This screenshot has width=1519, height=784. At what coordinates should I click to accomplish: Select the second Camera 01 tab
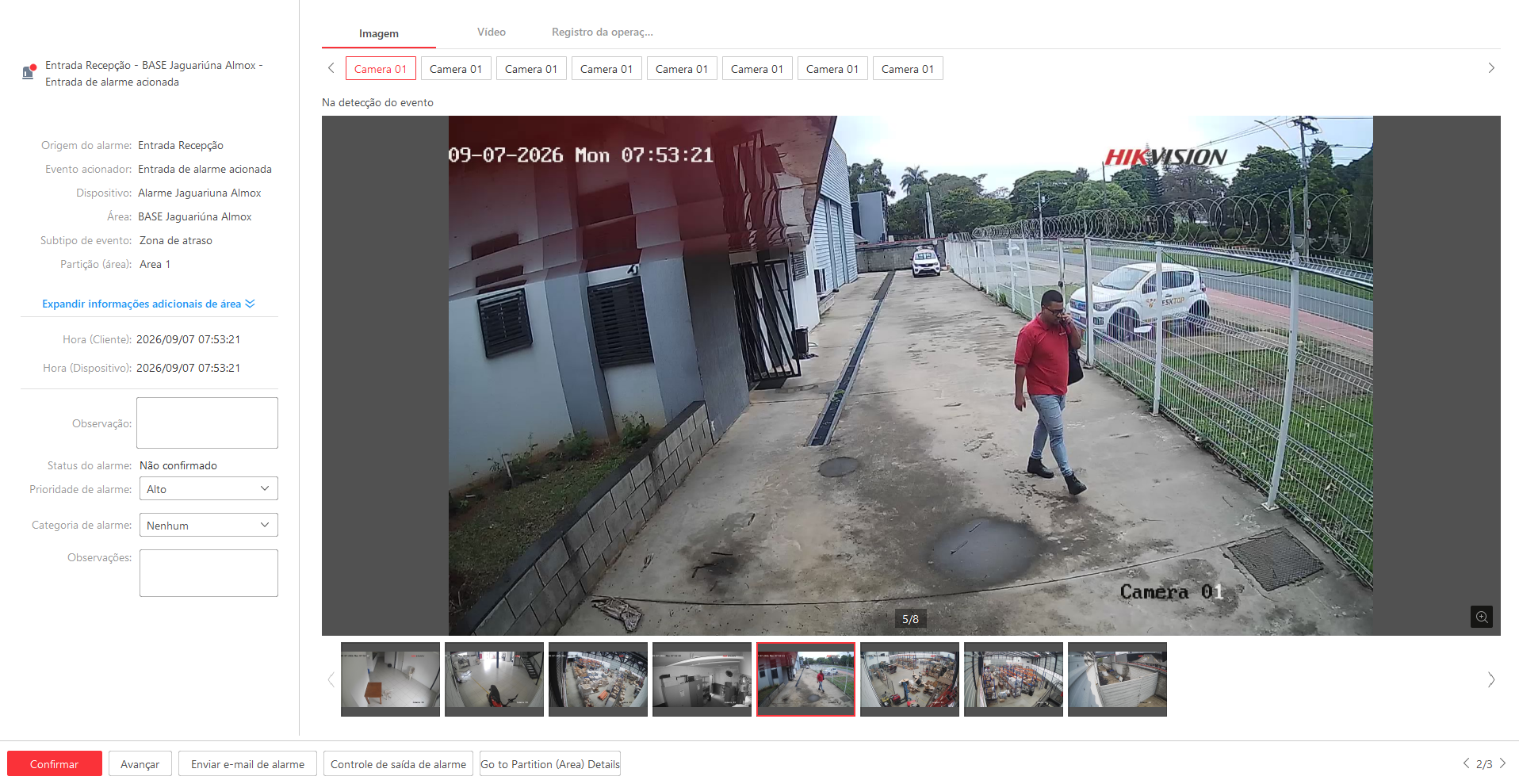456,69
